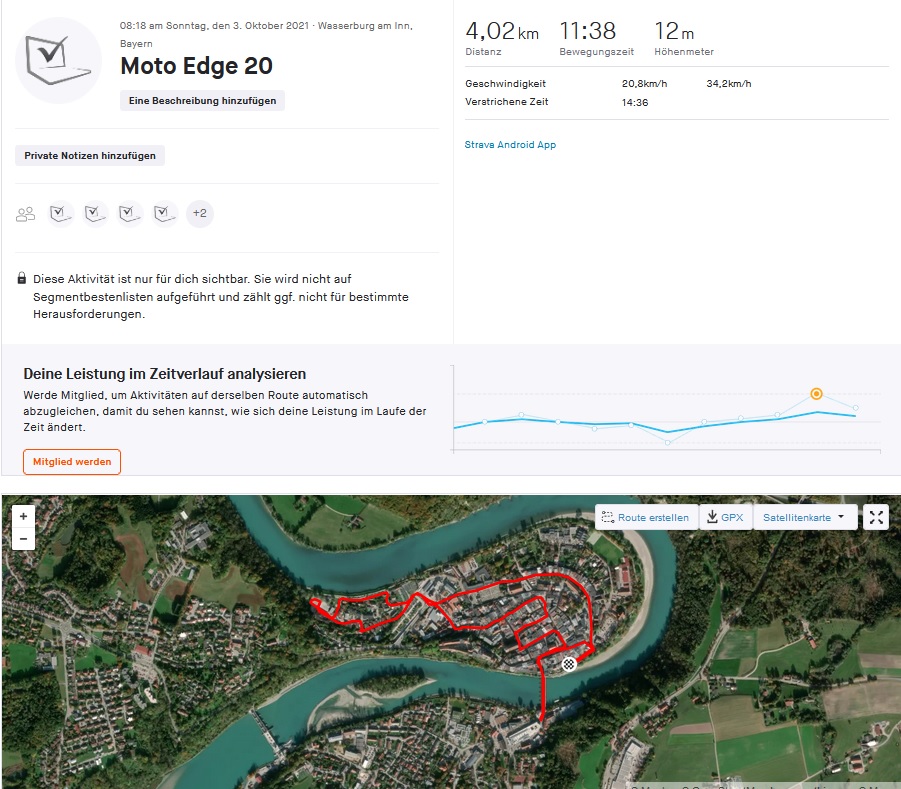The width and height of the screenshot is (901, 789).
Task: Open the first participant avatar
Action: [61, 213]
